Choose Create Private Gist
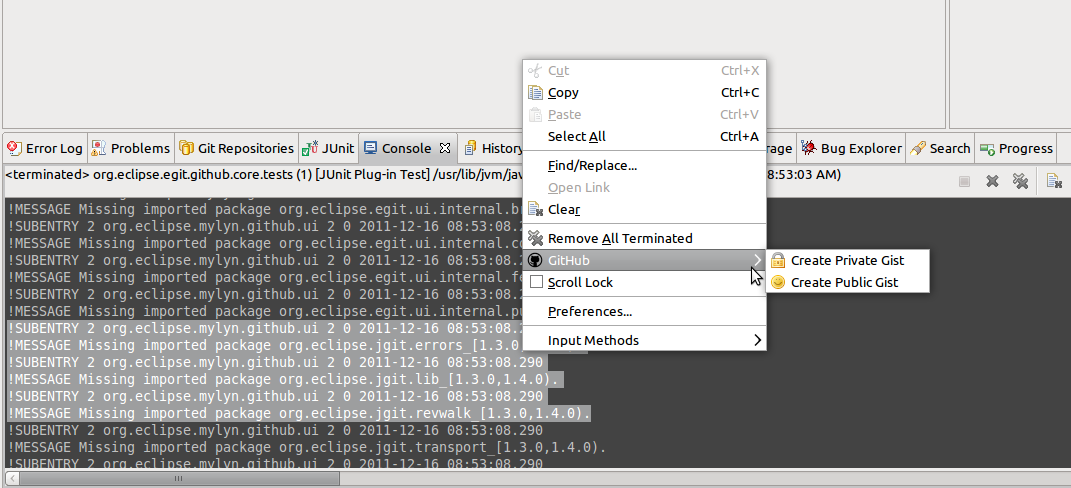The image size is (1071, 488). coord(848,260)
